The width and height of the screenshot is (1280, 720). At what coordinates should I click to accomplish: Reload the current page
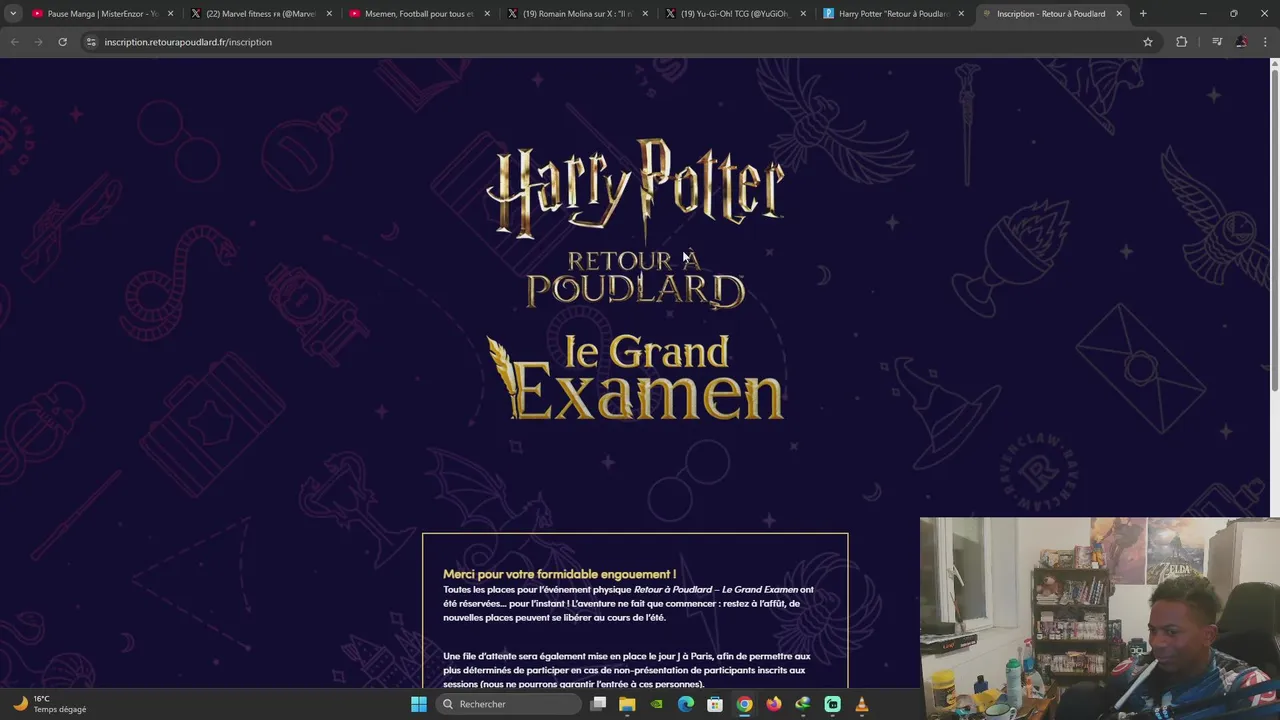pos(62,42)
